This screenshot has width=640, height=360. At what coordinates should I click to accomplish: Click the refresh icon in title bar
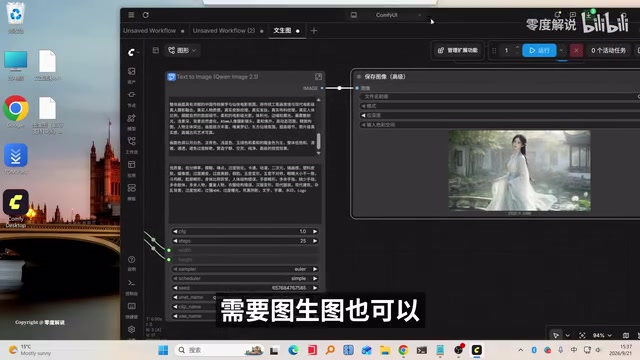[x=146, y=15]
